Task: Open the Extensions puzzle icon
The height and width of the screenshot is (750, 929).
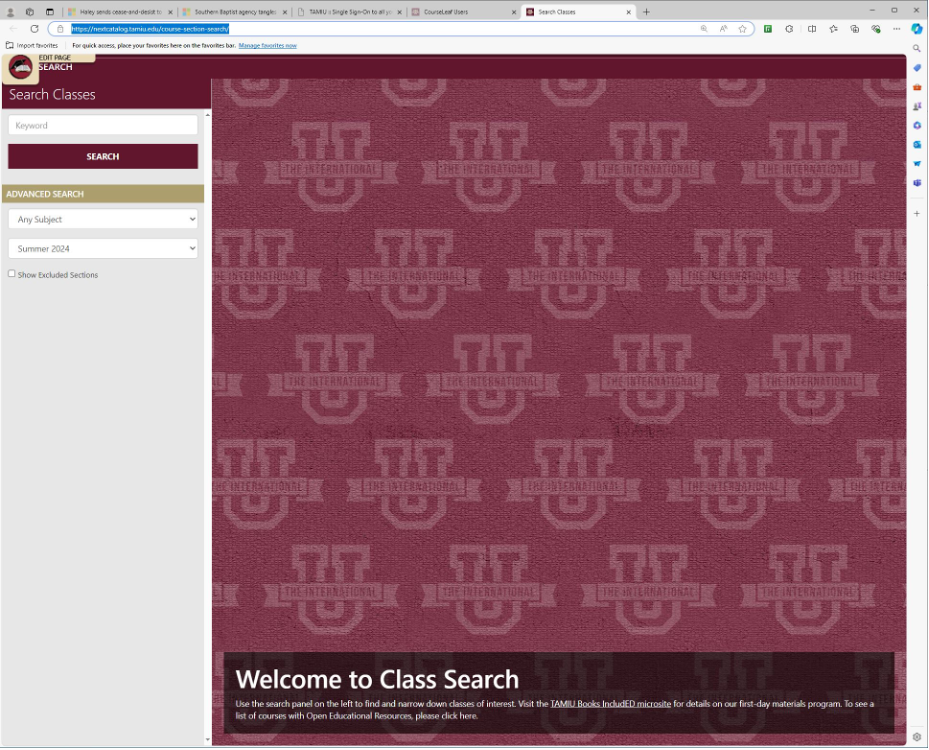Action: [789, 28]
